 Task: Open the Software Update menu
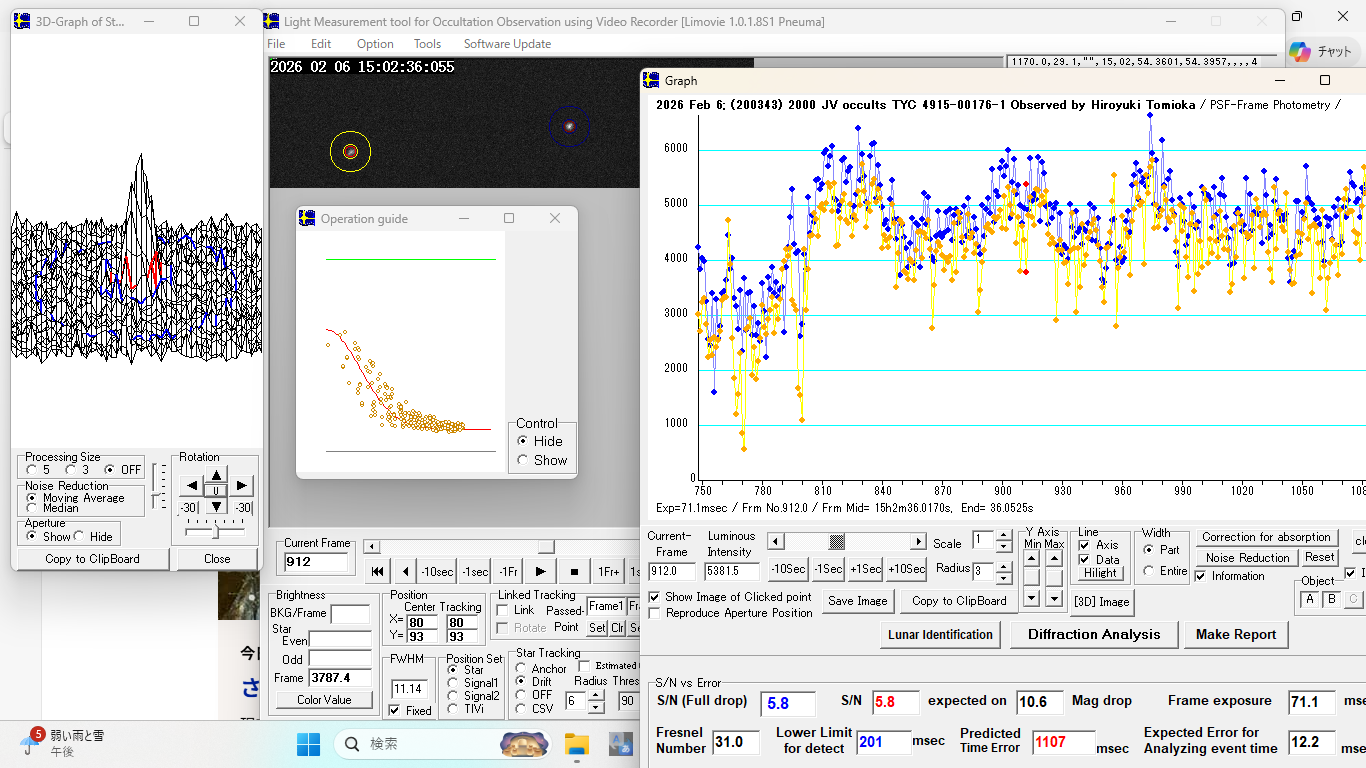pyautogui.click(x=507, y=44)
